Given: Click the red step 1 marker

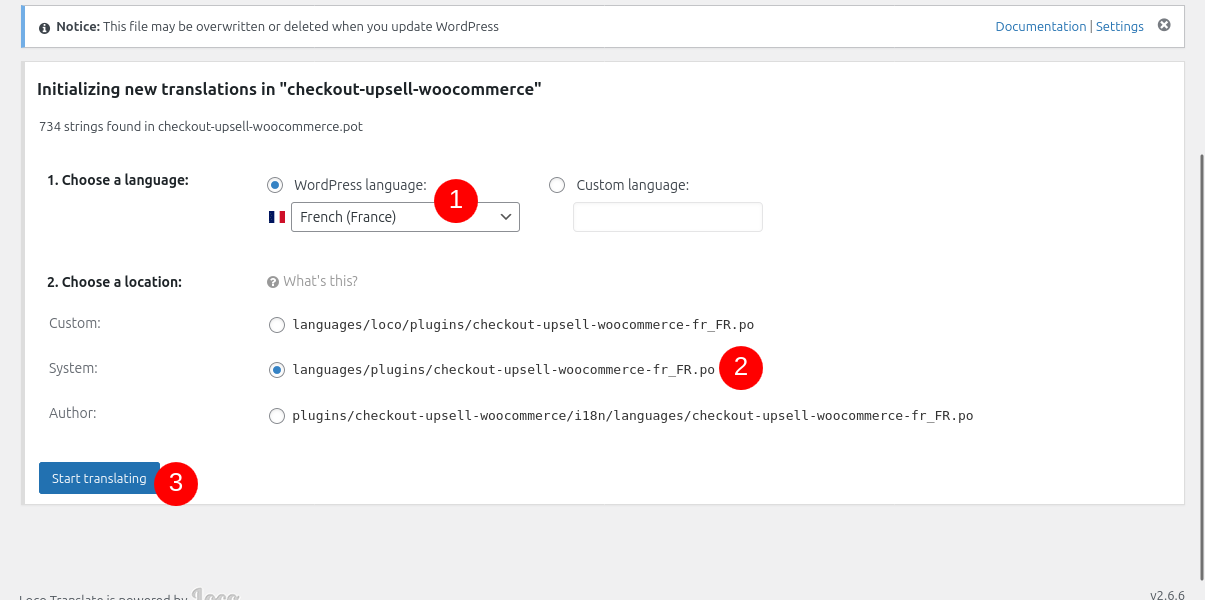Looking at the screenshot, I should (456, 200).
